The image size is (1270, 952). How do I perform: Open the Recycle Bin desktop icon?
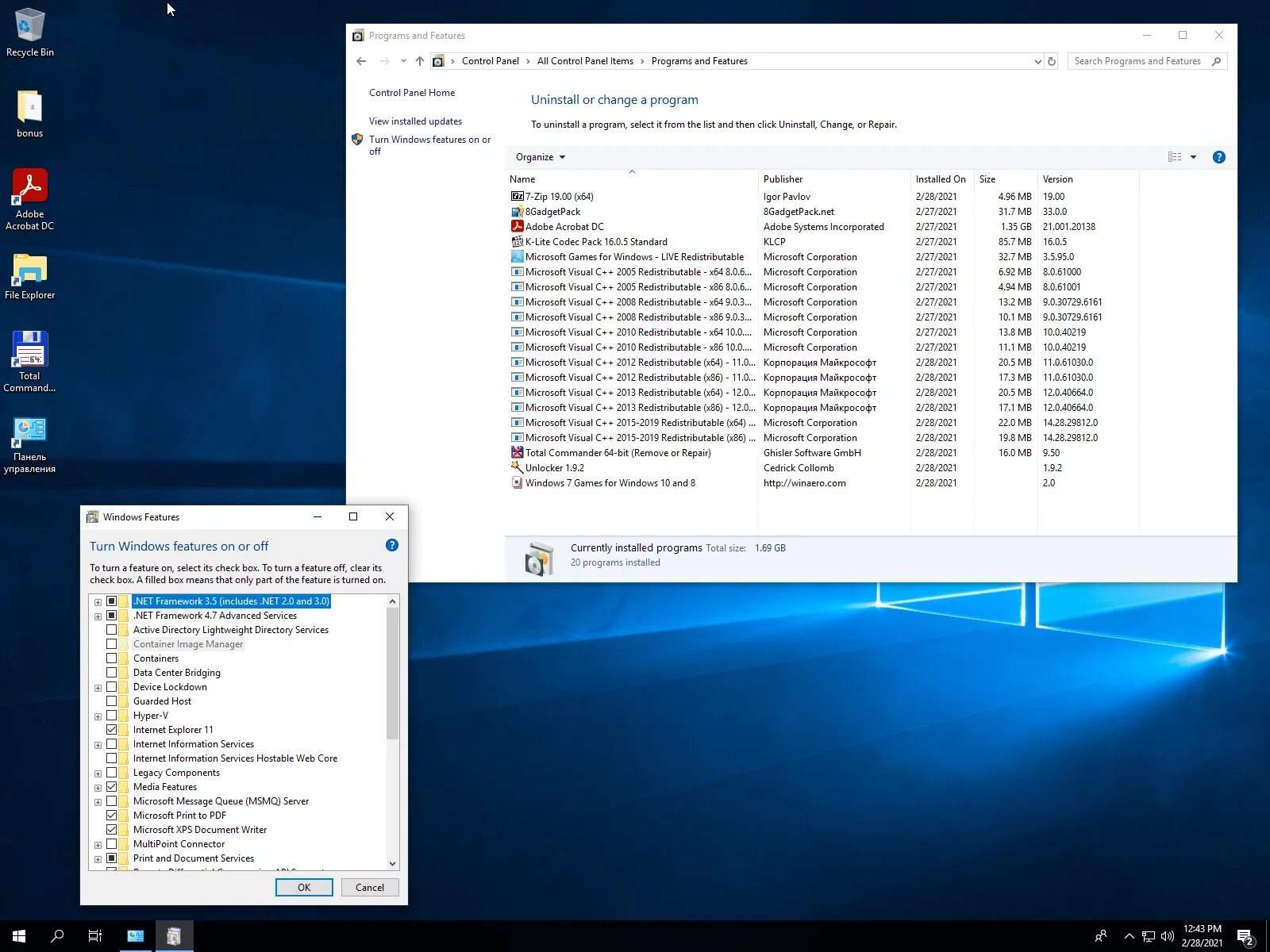click(30, 32)
